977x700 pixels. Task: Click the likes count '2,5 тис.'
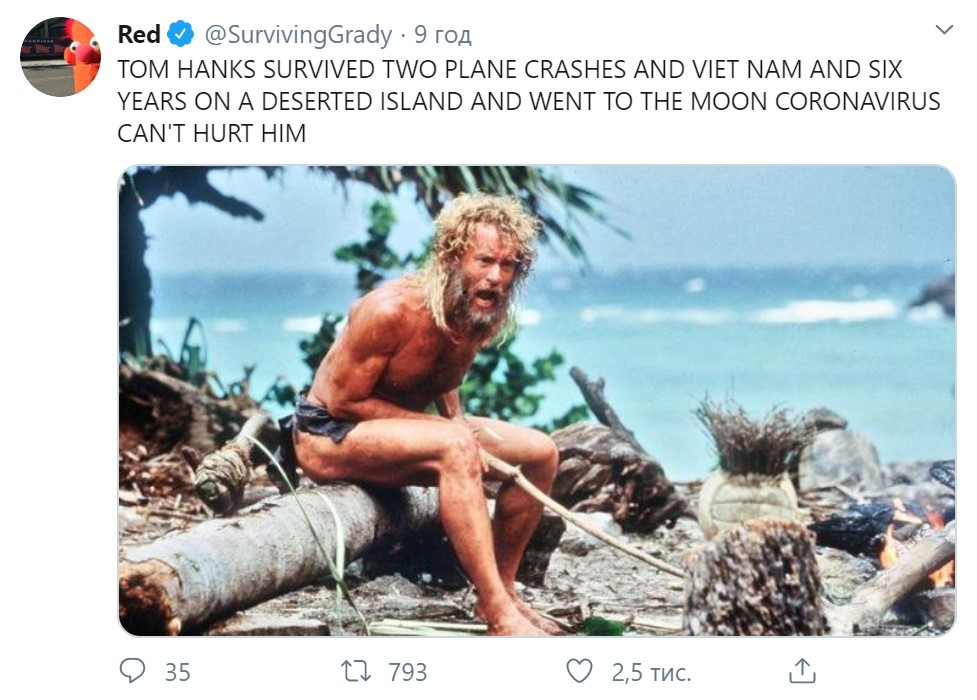tap(651, 672)
